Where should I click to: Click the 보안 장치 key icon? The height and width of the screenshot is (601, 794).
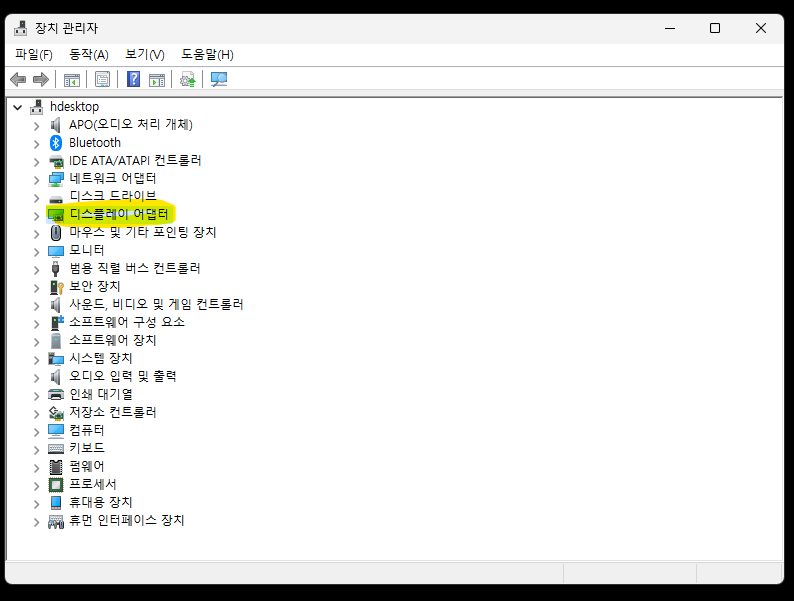click(x=57, y=287)
